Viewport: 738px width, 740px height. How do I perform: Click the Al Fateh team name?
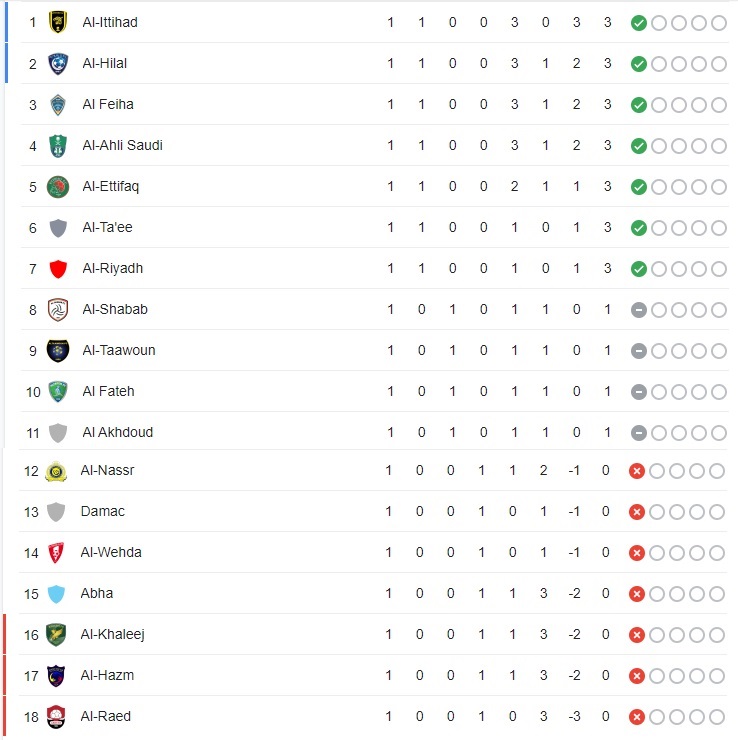pyautogui.click(x=108, y=391)
